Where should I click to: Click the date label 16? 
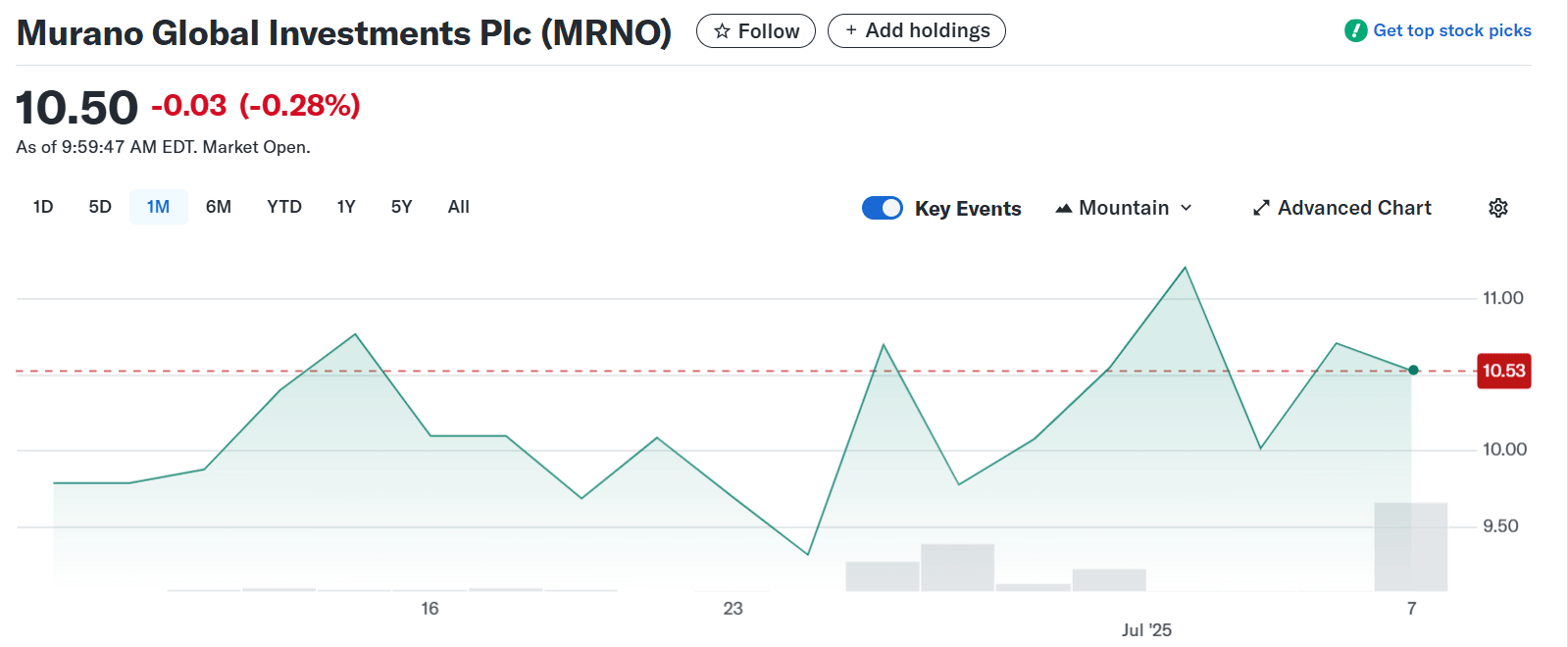pyautogui.click(x=430, y=609)
